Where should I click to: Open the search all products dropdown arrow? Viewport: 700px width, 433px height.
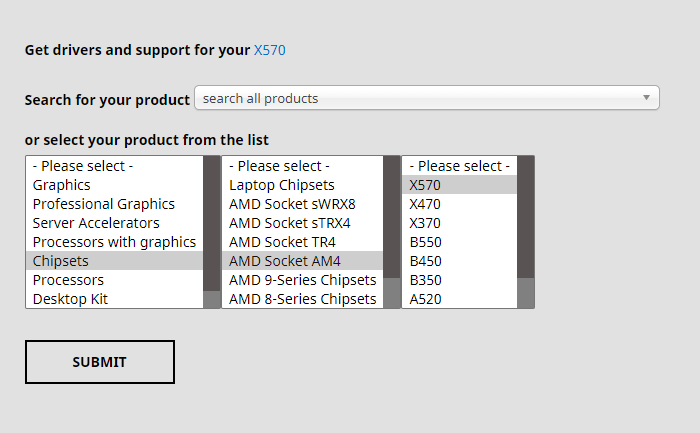(x=646, y=98)
